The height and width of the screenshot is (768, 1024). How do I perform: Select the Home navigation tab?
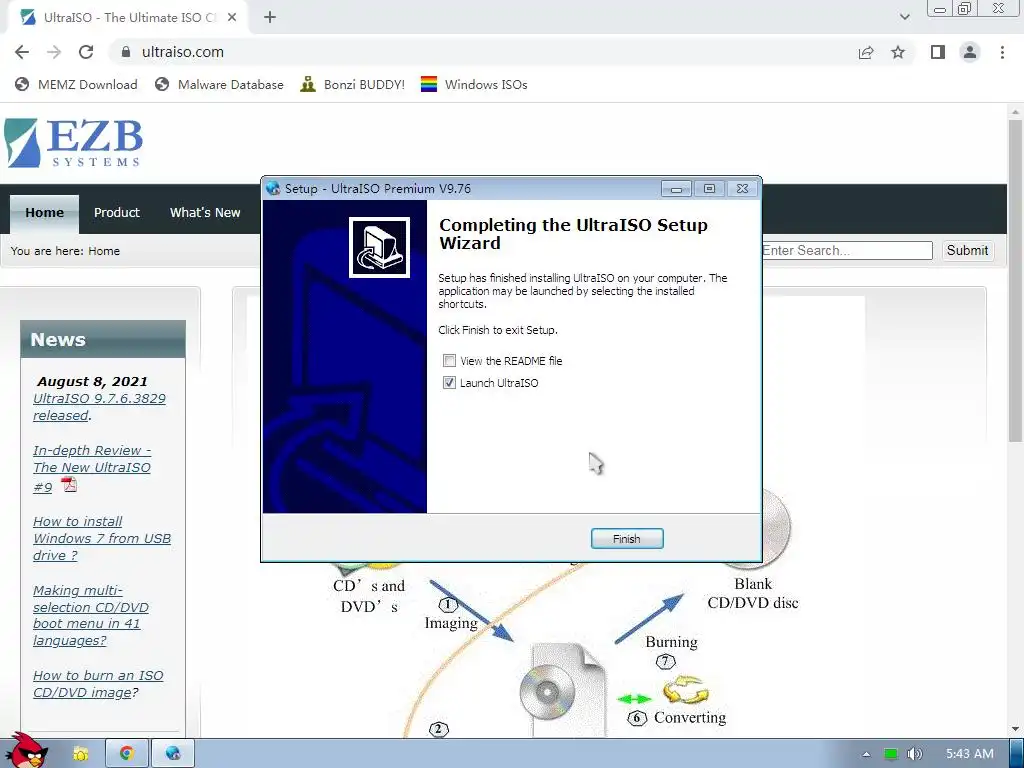click(x=44, y=213)
